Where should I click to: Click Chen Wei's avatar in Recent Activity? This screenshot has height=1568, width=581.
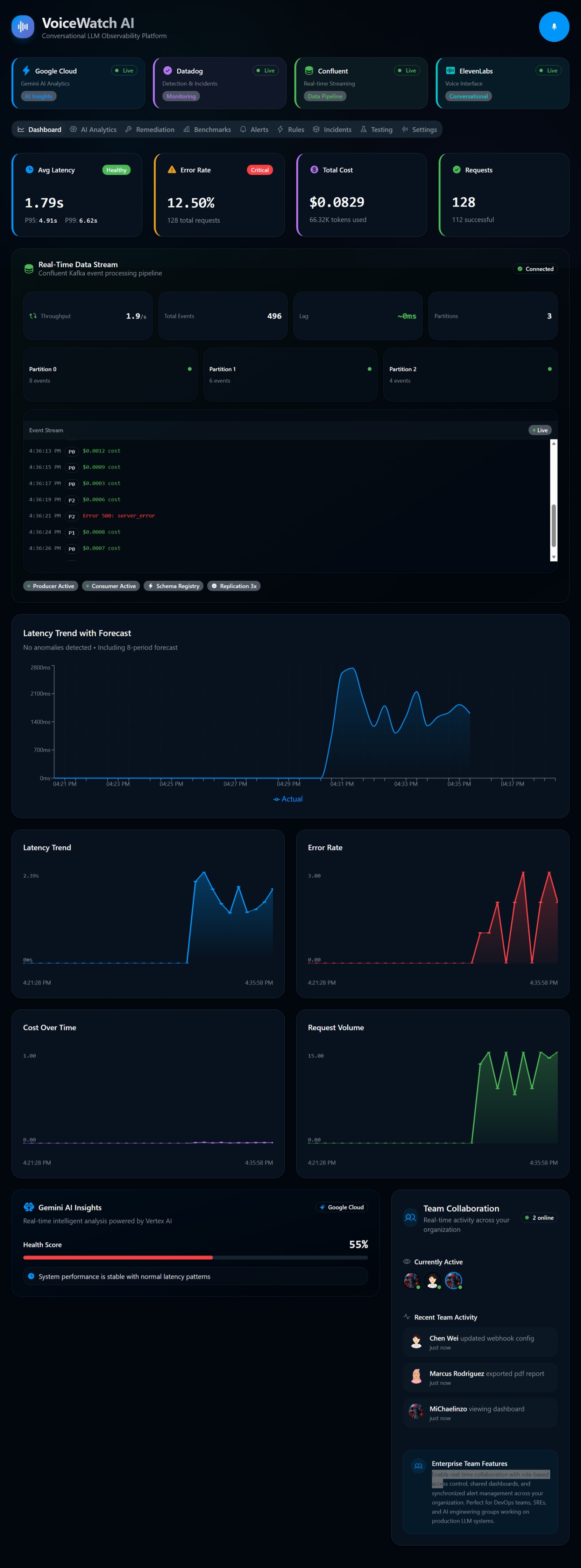click(416, 1342)
